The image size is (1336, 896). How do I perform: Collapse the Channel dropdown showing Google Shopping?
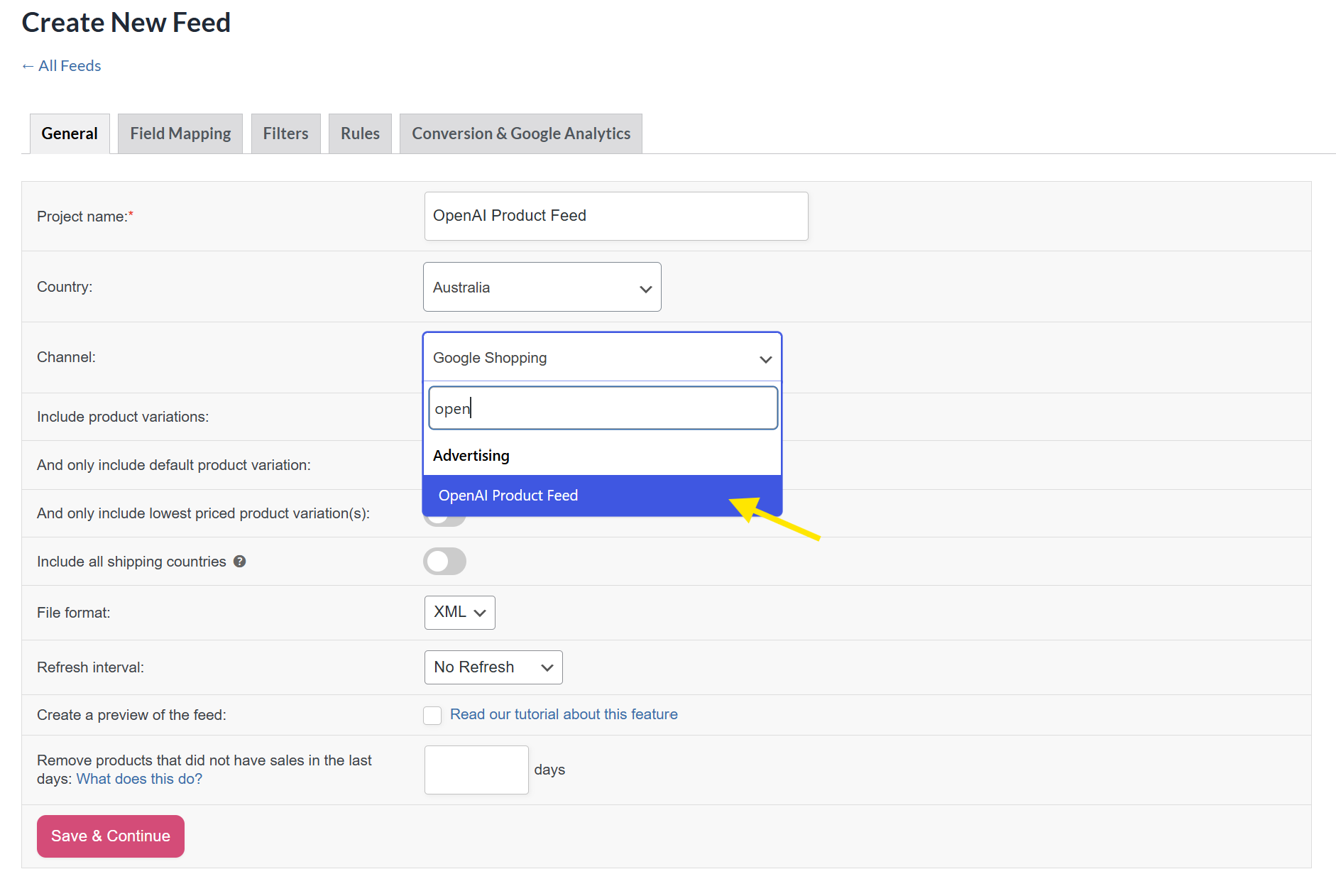[601, 358]
